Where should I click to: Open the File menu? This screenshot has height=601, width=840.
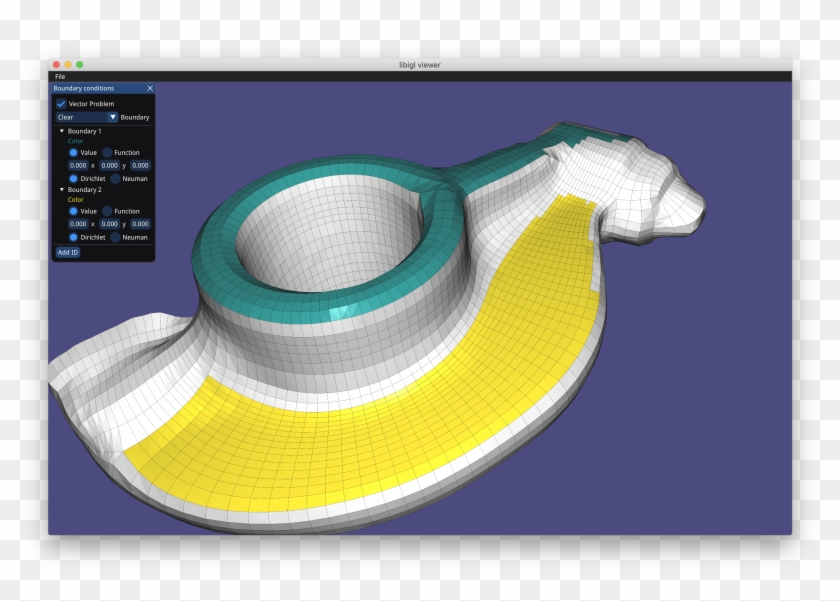pyautogui.click(x=59, y=74)
